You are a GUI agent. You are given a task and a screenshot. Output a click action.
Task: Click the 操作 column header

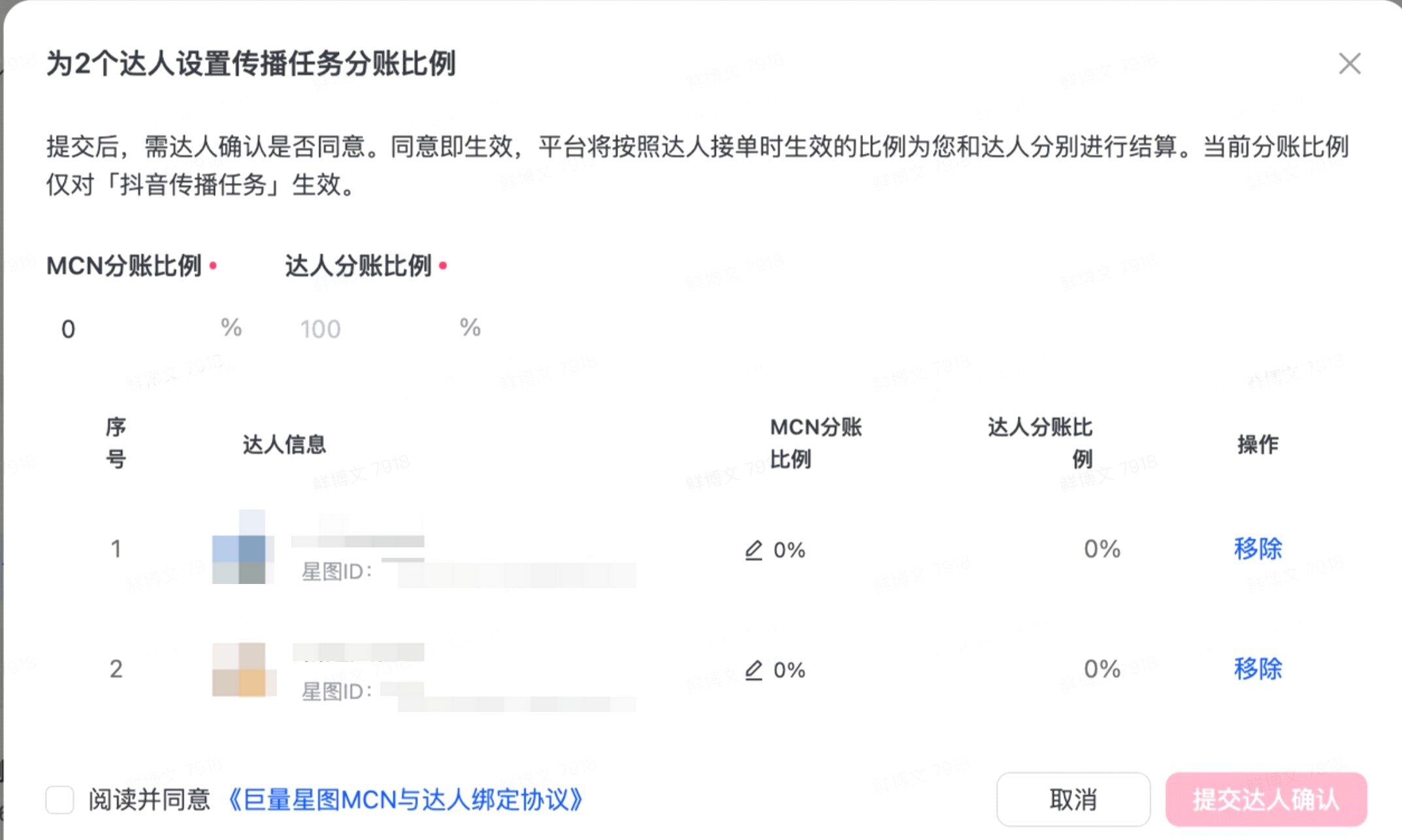pyautogui.click(x=1258, y=444)
